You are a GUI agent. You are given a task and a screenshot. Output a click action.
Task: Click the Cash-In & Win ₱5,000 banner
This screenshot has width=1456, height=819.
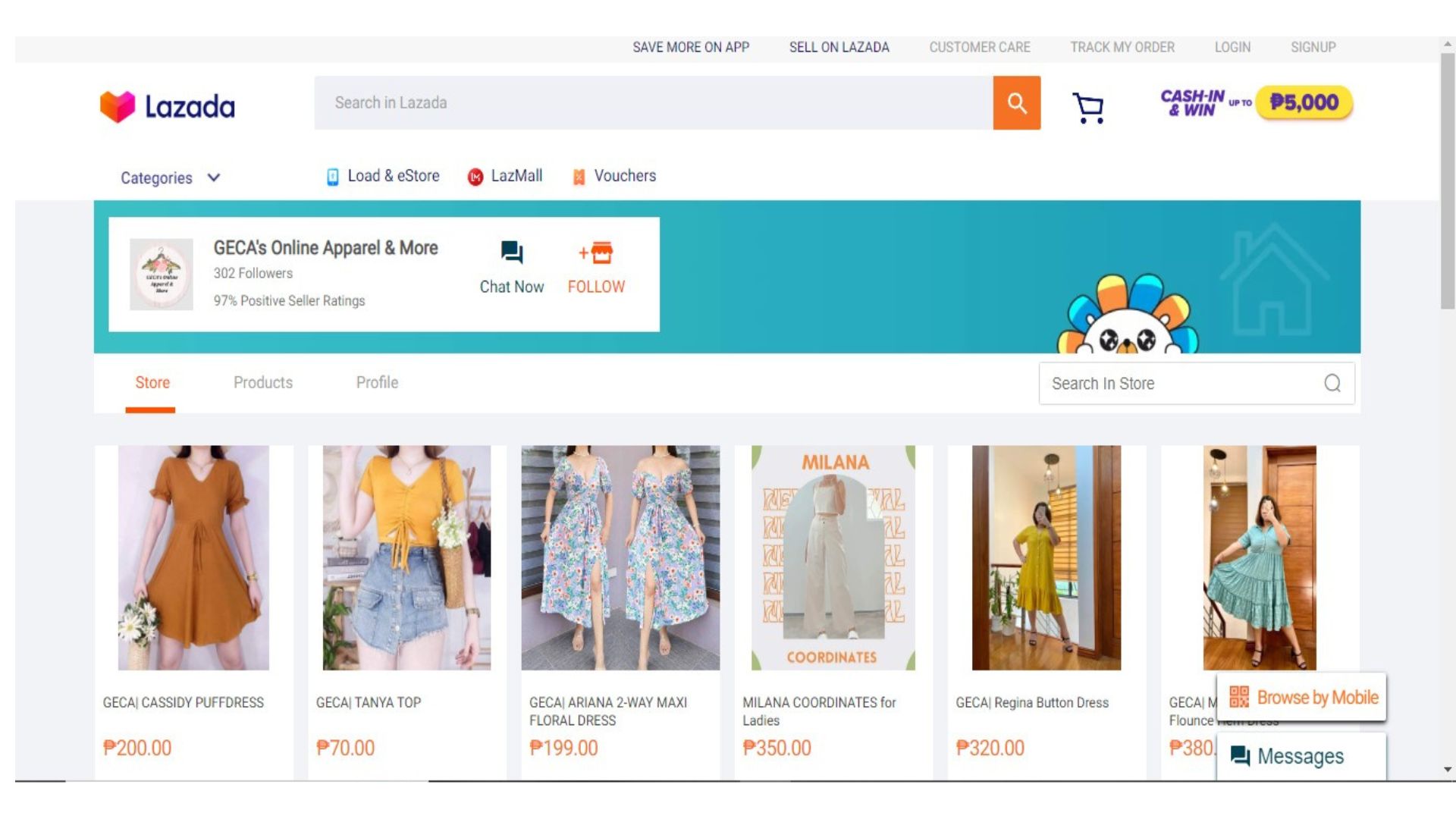[x=1256, y=103]
